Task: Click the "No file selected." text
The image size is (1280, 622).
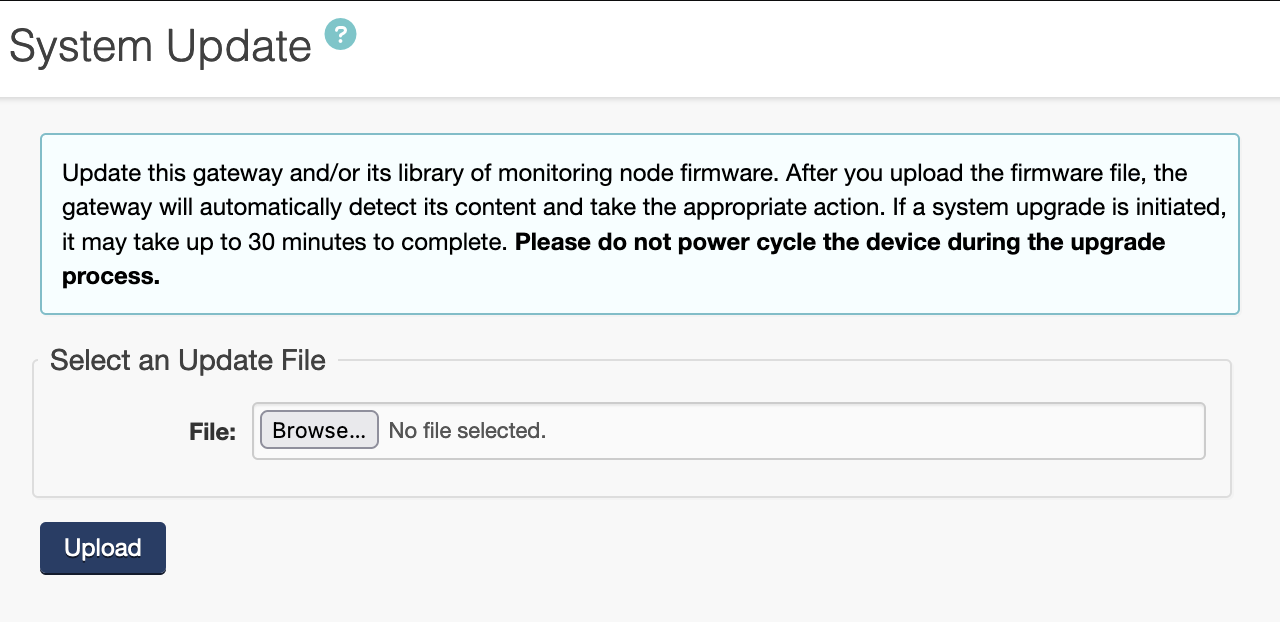Action: 467,431
